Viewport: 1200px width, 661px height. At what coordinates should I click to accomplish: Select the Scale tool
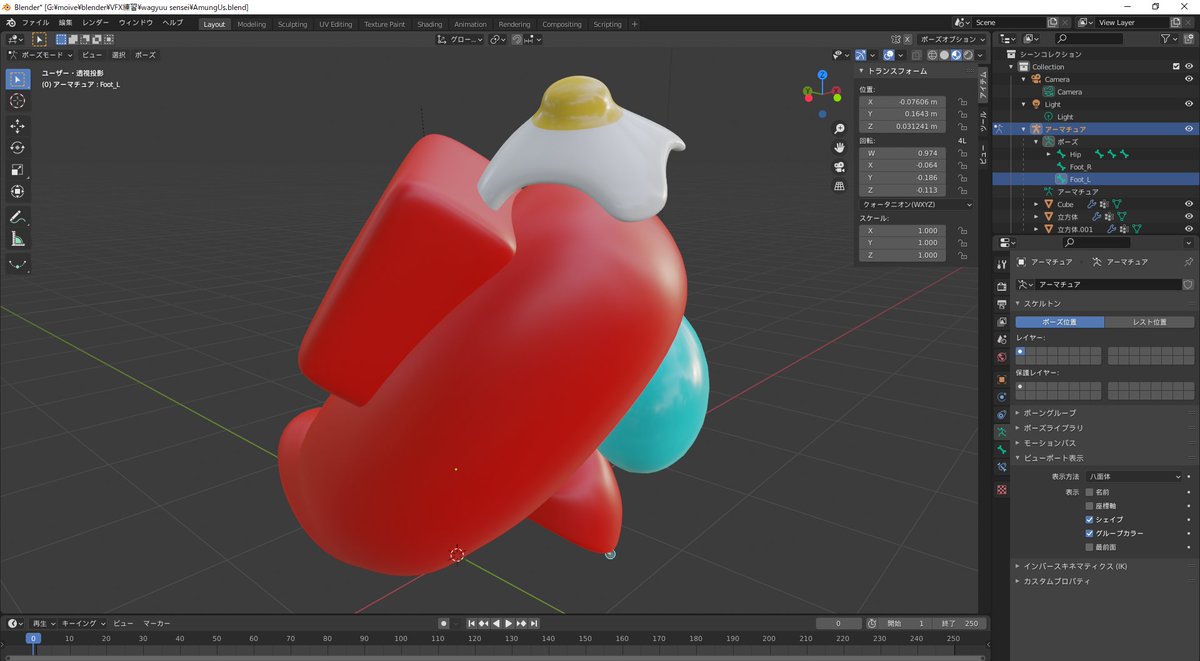click(x=18, y=170)
